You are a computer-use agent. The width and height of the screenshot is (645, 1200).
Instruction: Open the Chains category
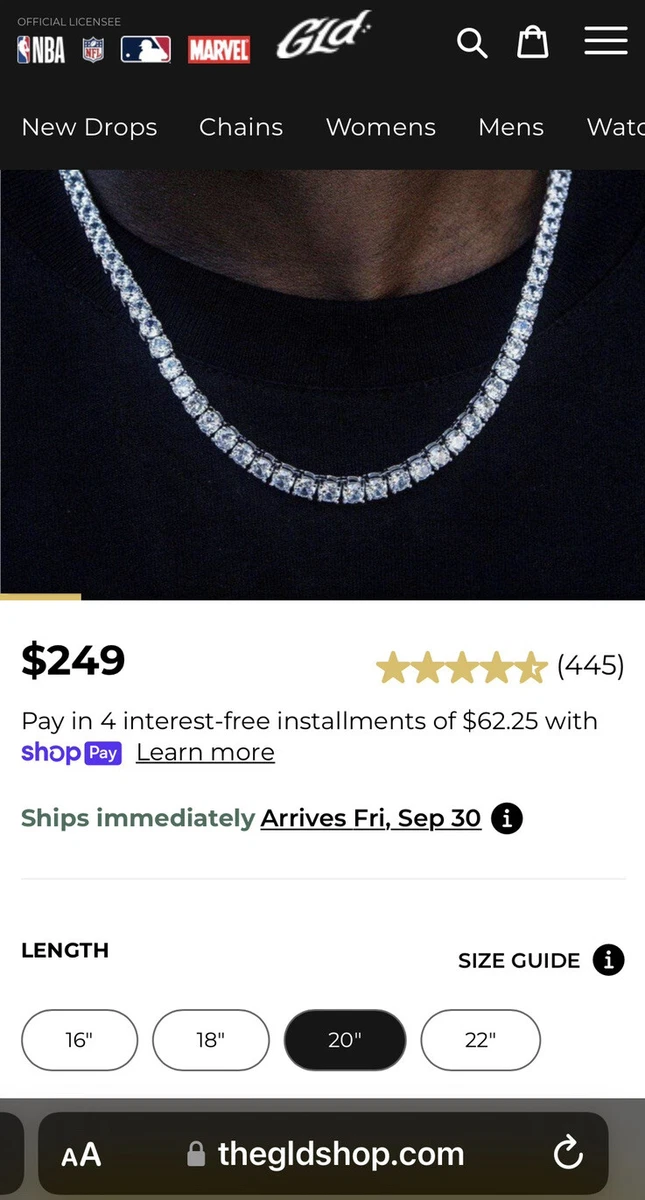tap(241, 127)
